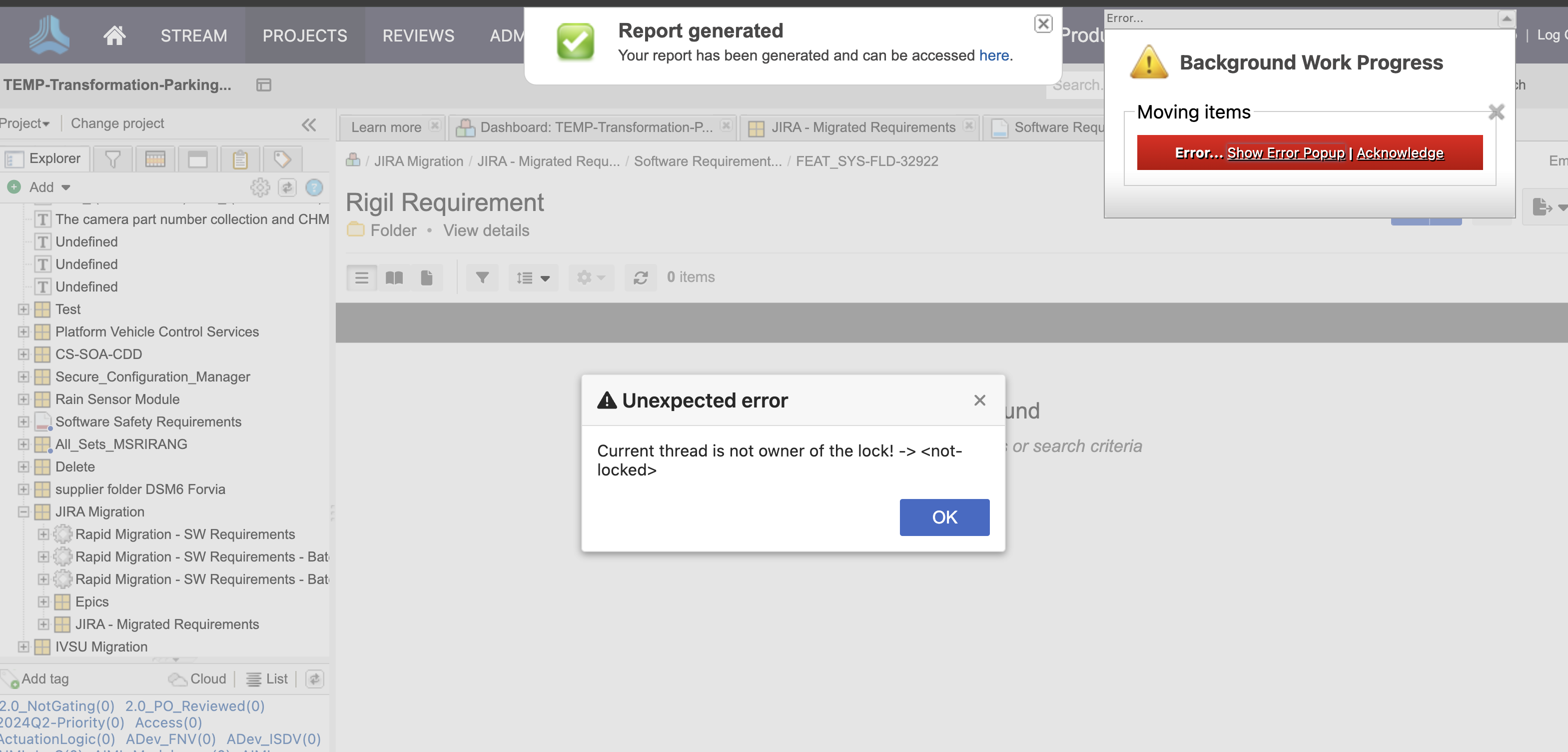
Task: Expand the IVSU Migration tree node
Action: [23, 646]
